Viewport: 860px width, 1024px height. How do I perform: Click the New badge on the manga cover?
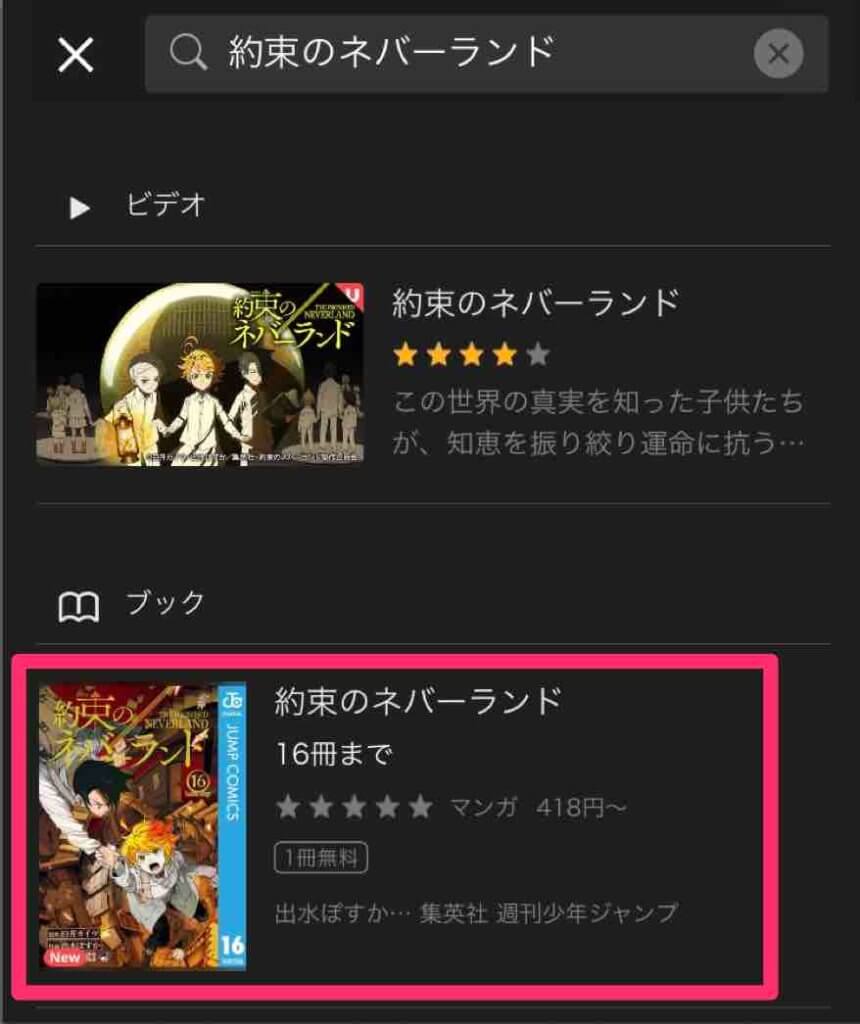[x=64, y=957]
